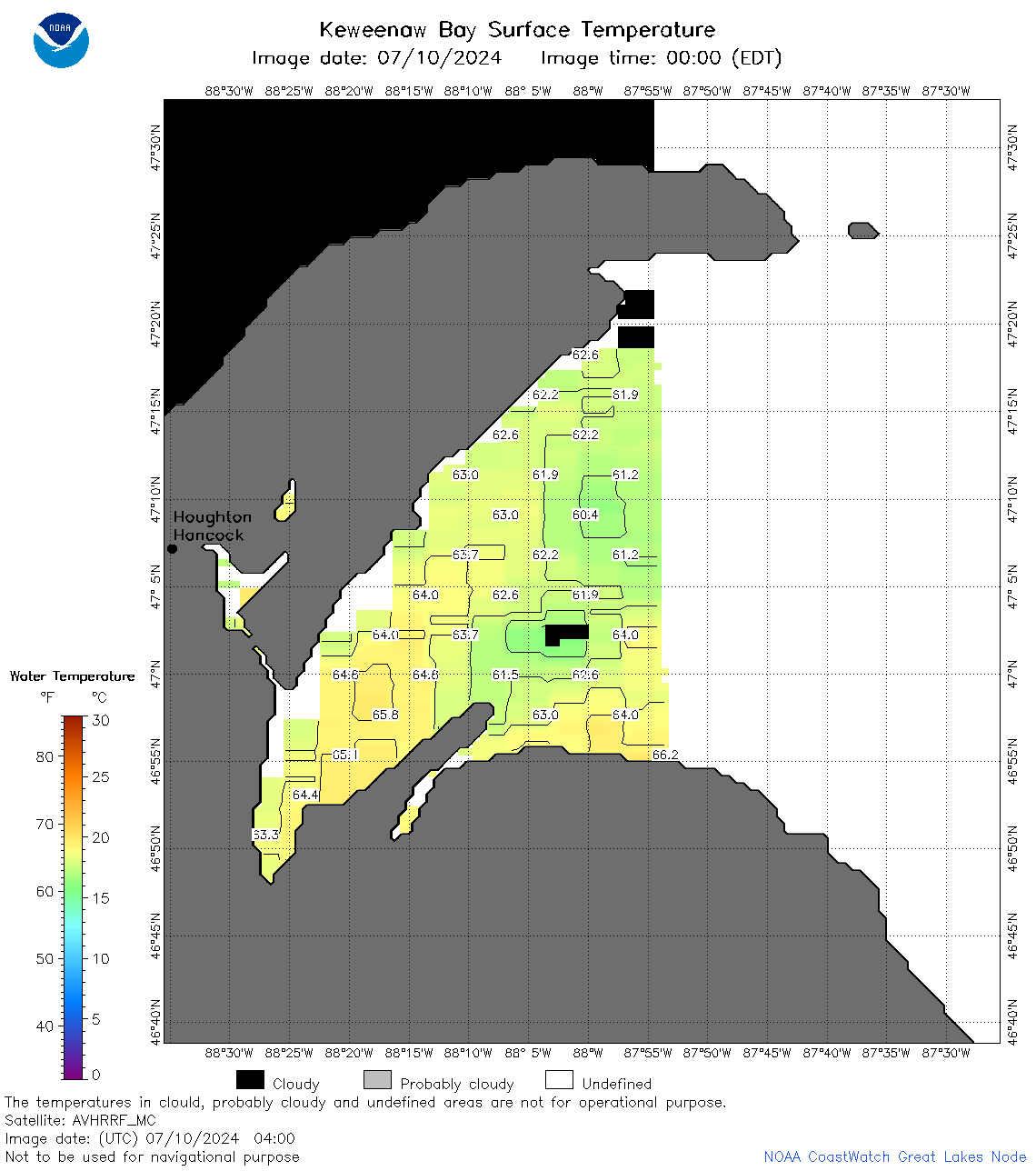Click the 50 Fahrenheit tick on the scale
The width and height of the screenshot is (1036, 1171).
(x=45, y=958)
